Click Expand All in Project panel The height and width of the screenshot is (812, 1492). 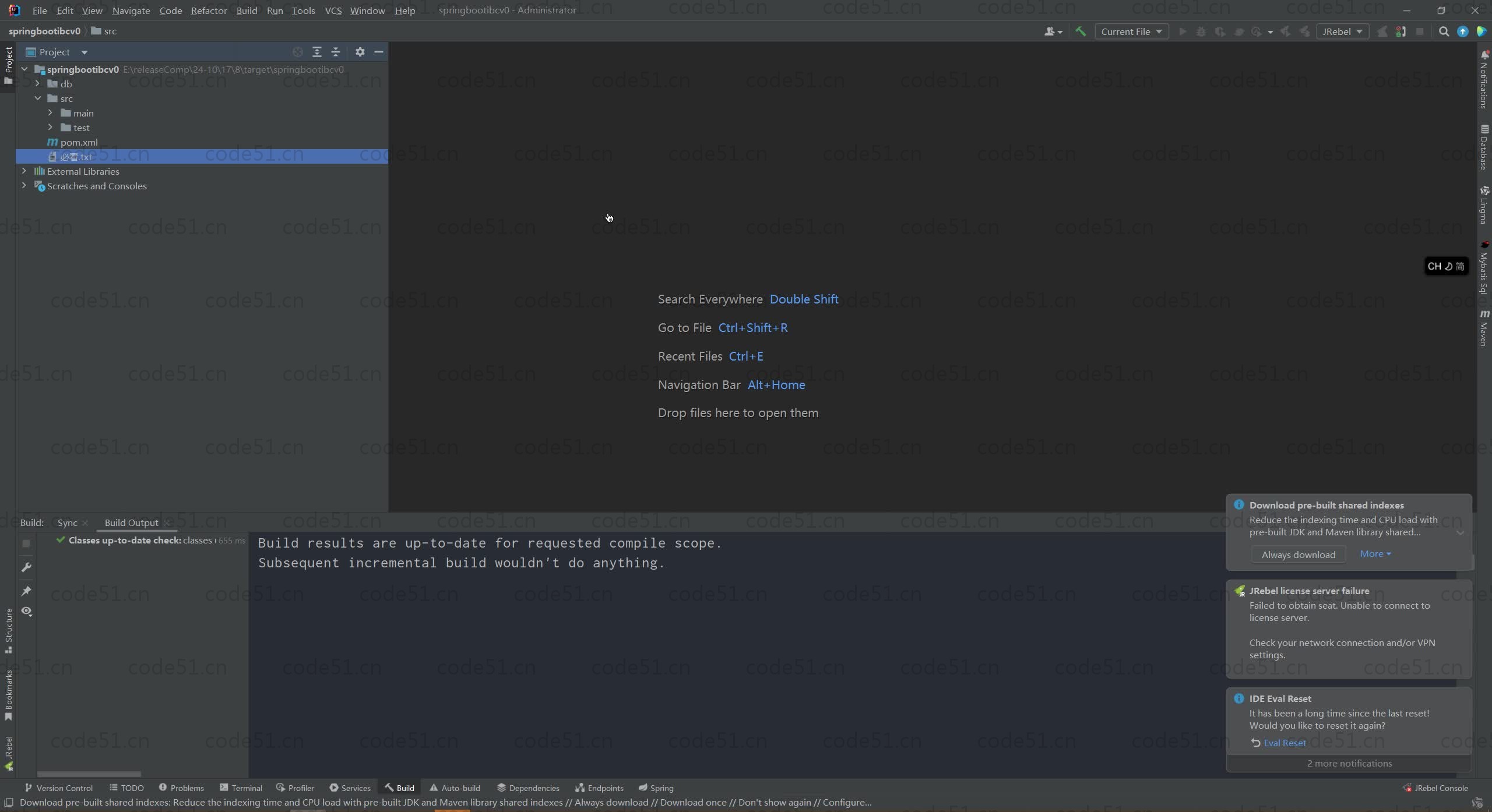(316, 52)
